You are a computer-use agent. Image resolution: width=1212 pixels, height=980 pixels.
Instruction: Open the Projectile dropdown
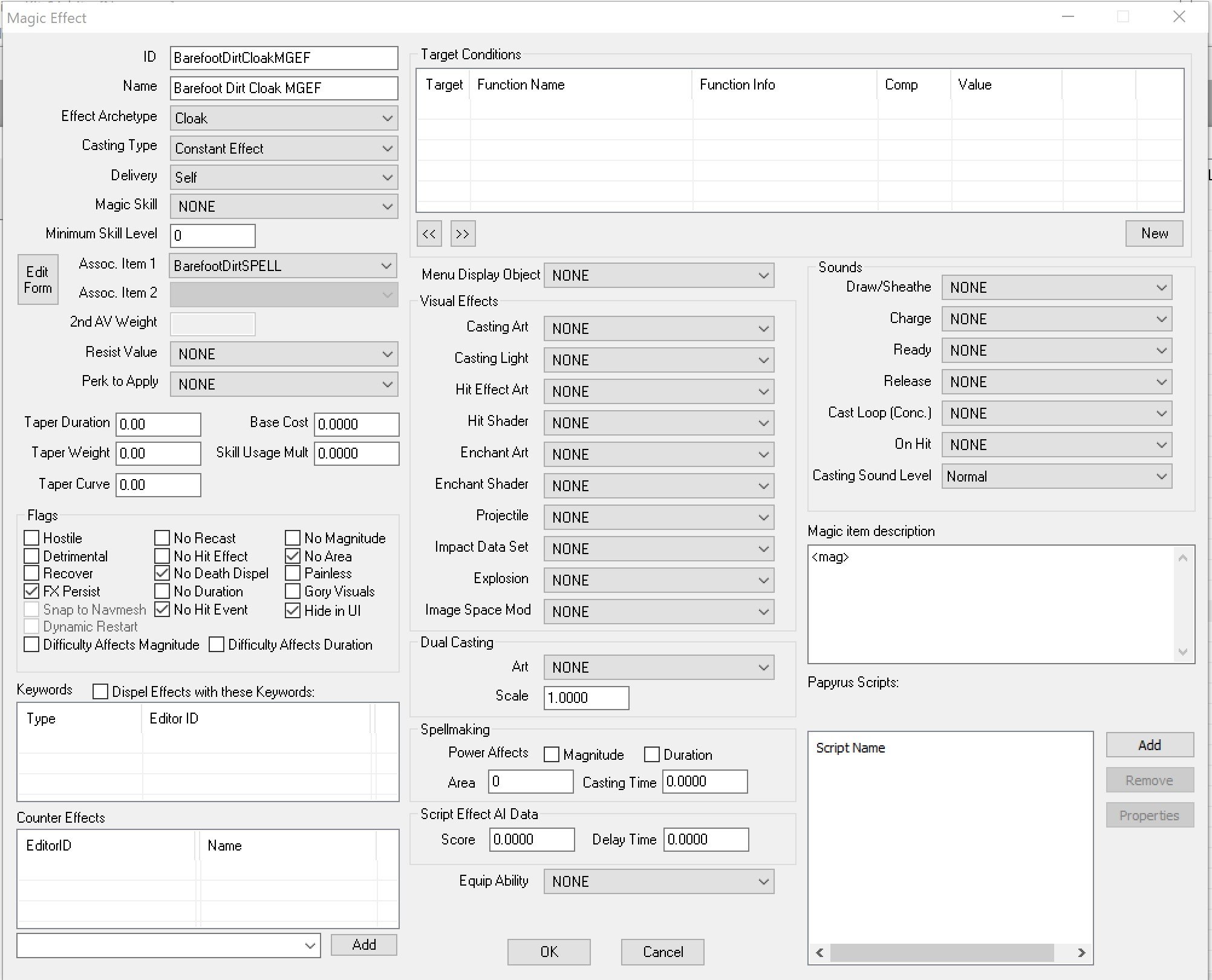pyautogui.click(x=659, y=517)
